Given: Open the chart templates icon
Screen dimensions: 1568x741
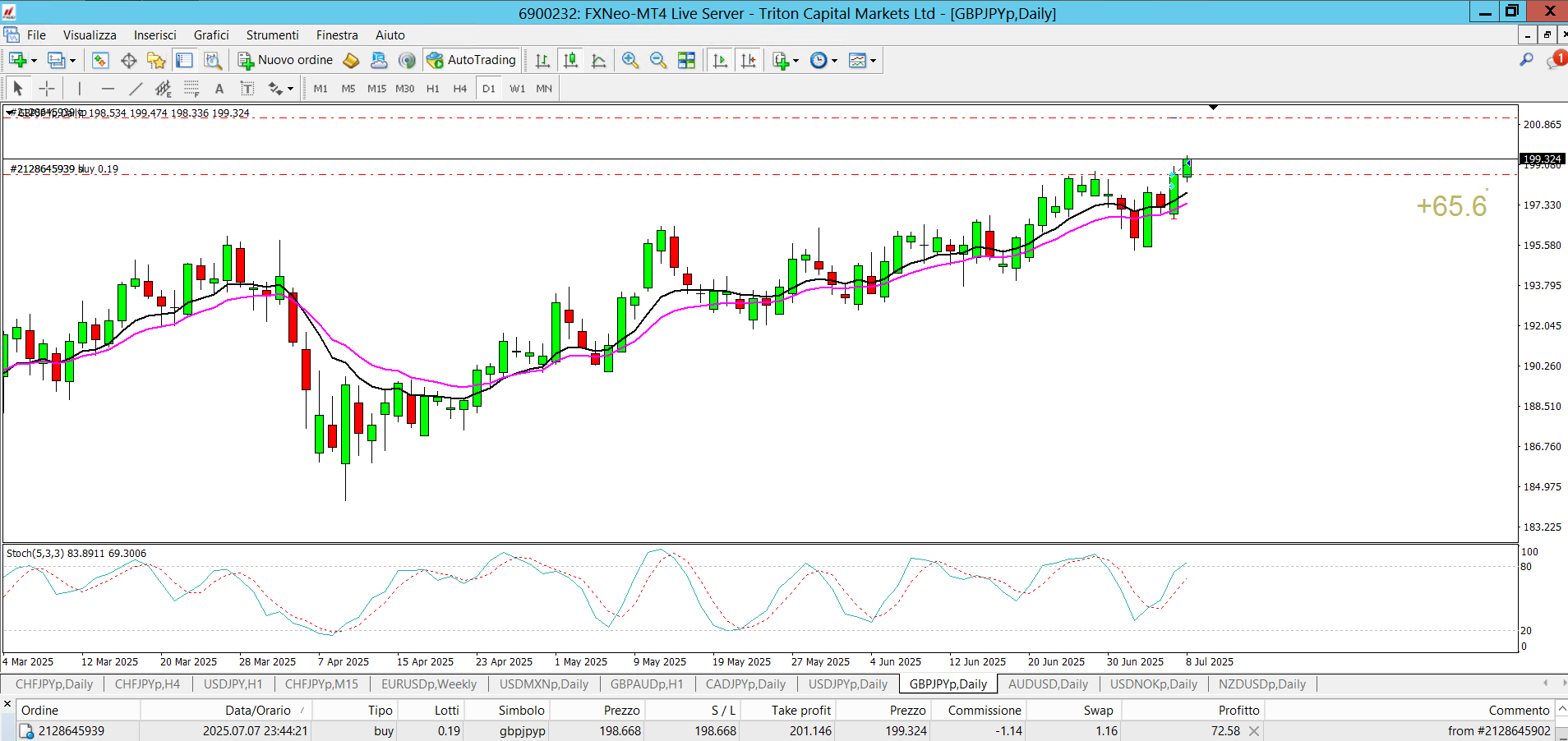Looking at the screenshot, I should pyautogui.click(x=857, y=60).
